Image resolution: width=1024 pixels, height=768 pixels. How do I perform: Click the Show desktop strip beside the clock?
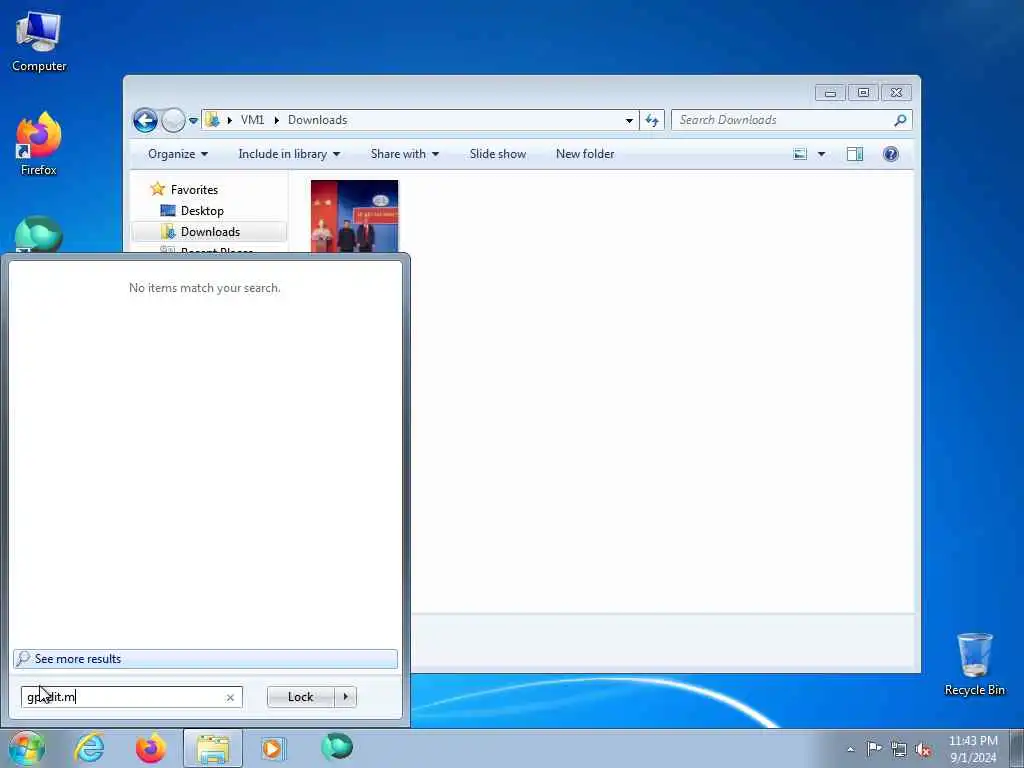(x=1017, y=749)
